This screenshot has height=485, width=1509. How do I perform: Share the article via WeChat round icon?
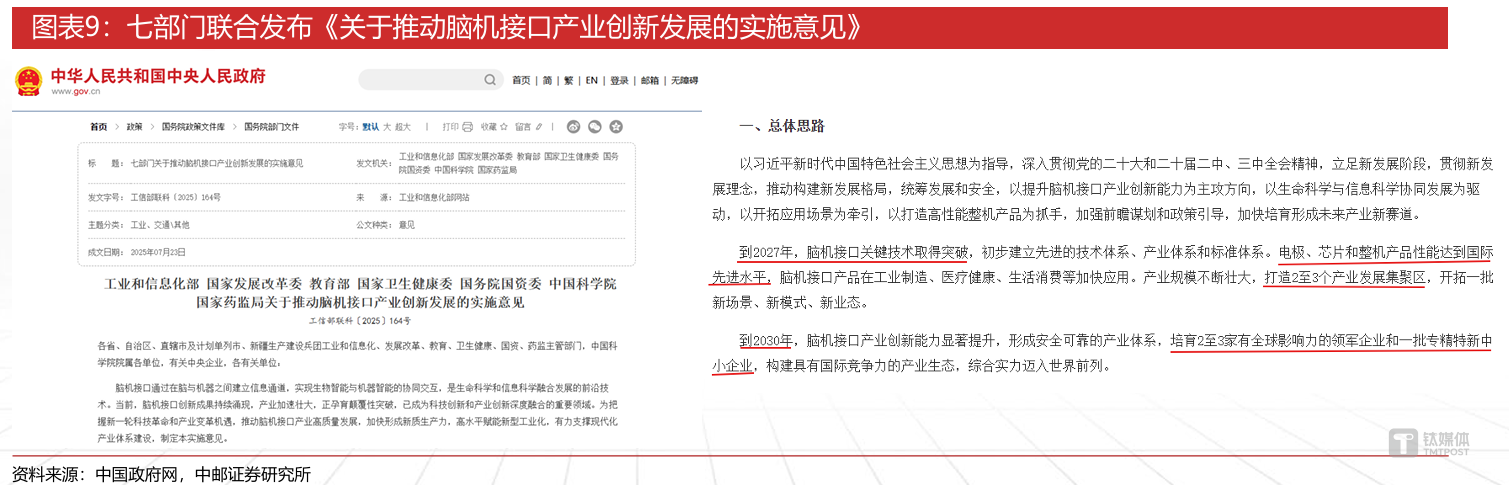(x=595, y=127)
